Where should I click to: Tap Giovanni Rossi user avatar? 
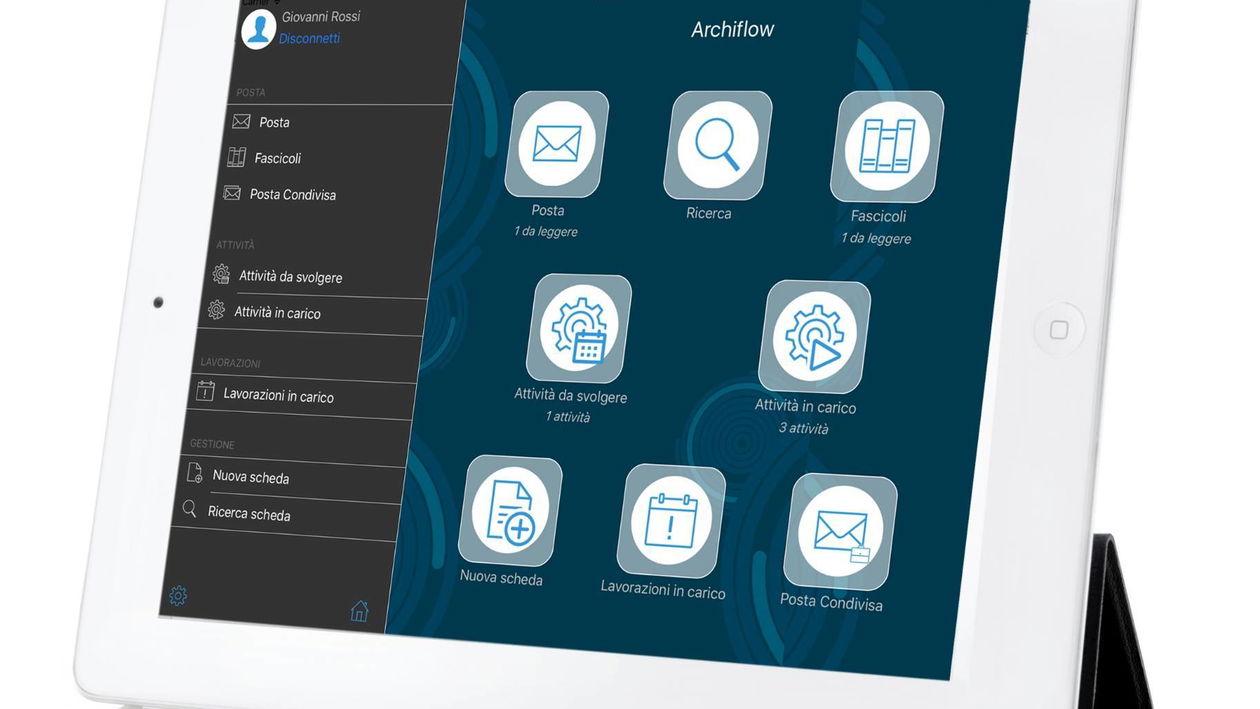click(x=258, y=29)
